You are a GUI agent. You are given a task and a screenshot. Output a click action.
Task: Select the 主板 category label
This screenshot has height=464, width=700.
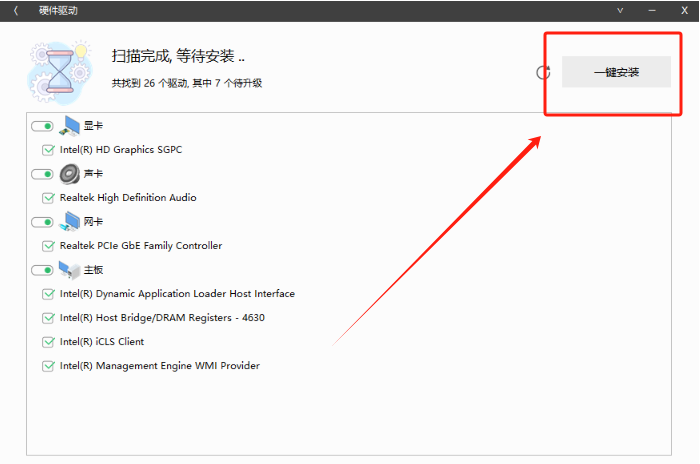click(x=93, y=270)
